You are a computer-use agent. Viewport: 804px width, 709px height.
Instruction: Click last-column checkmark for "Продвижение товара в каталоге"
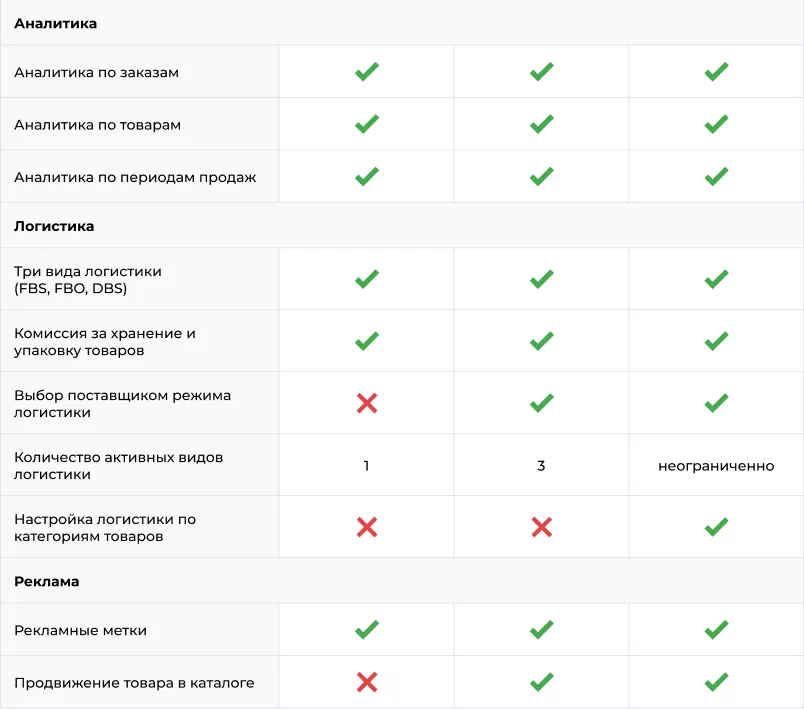click(x=716, y=683)
